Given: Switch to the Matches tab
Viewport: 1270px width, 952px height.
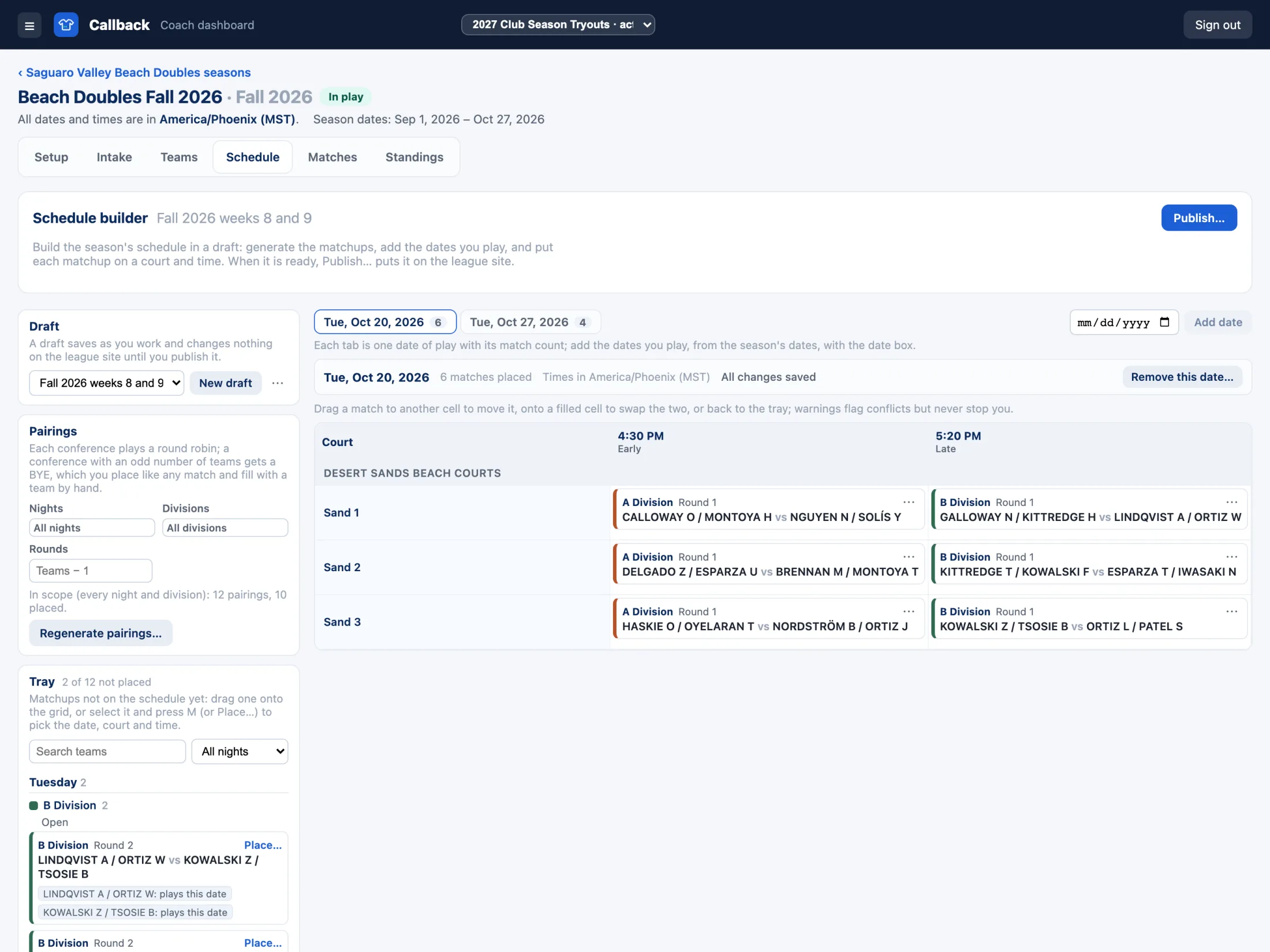Looking at the screenshot, I should [333, 157].
